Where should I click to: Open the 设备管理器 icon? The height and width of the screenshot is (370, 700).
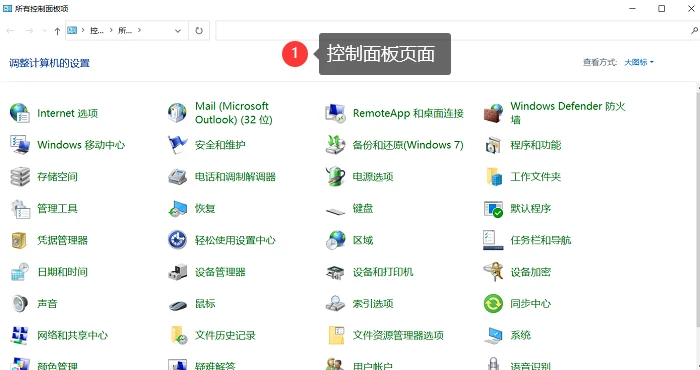(178, 272)
